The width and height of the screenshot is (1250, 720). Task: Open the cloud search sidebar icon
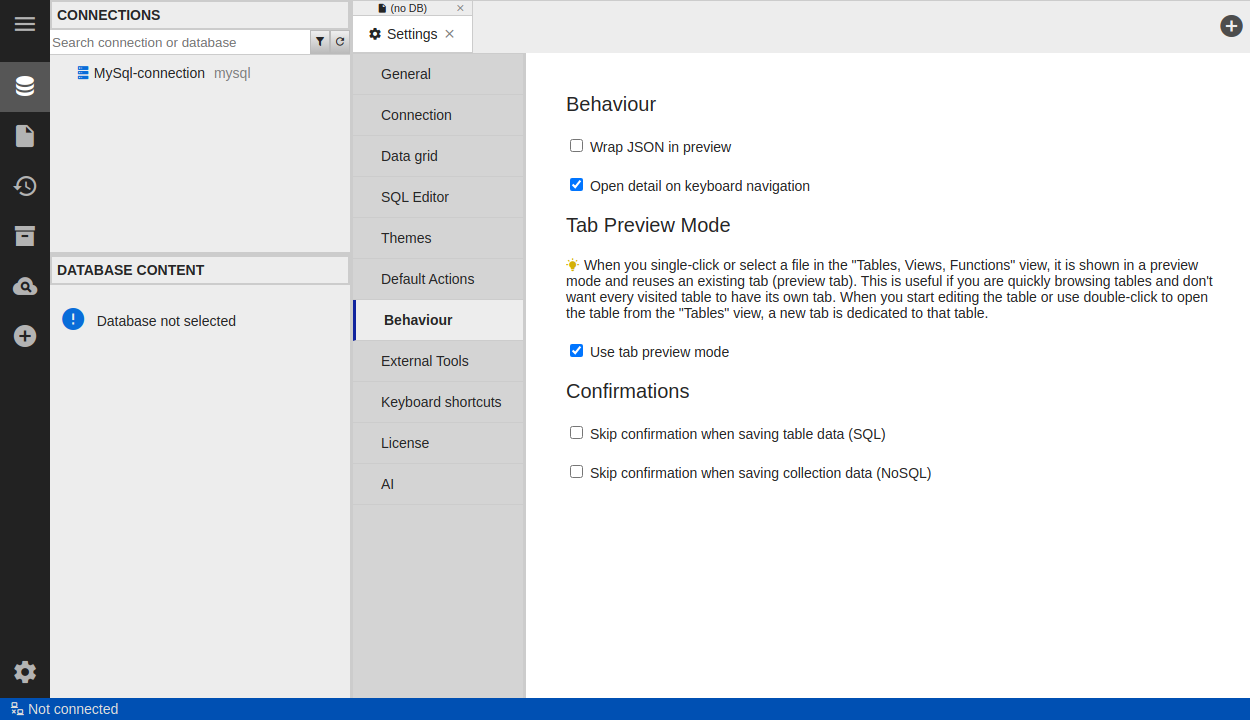(x=25, y=287)
